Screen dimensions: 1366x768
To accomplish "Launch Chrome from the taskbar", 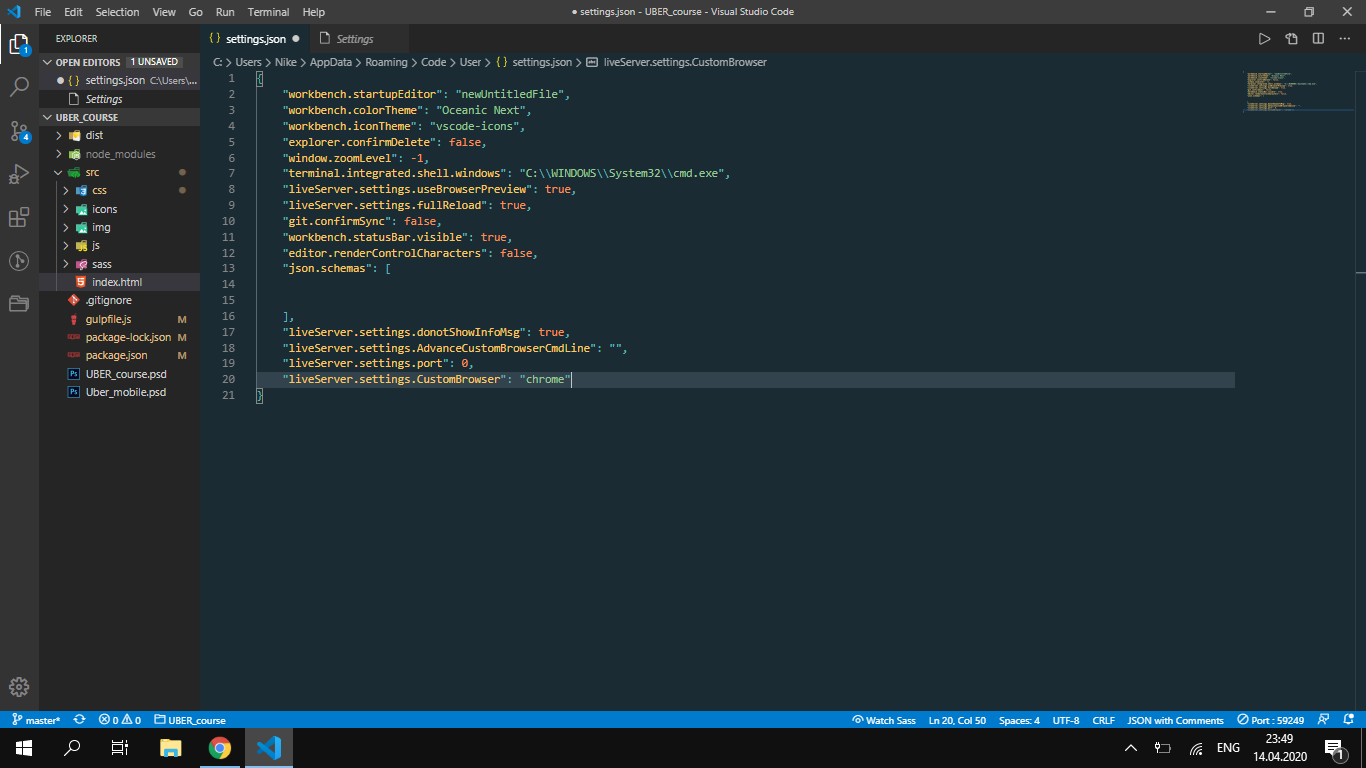I will click(219, 747).
